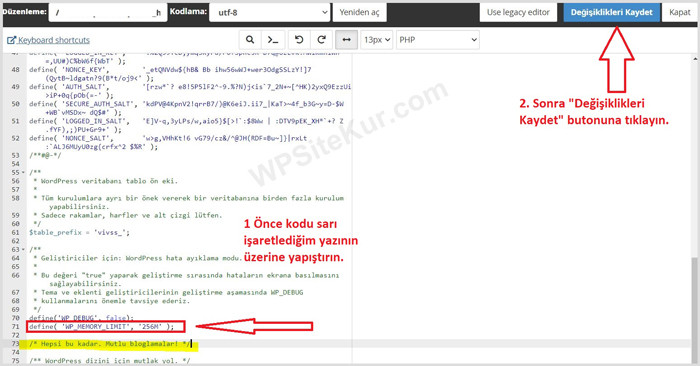Open the go-to-line terminal icon
Image resolution: width=700 pixels, height=366 pixels.
coord(273,40)
